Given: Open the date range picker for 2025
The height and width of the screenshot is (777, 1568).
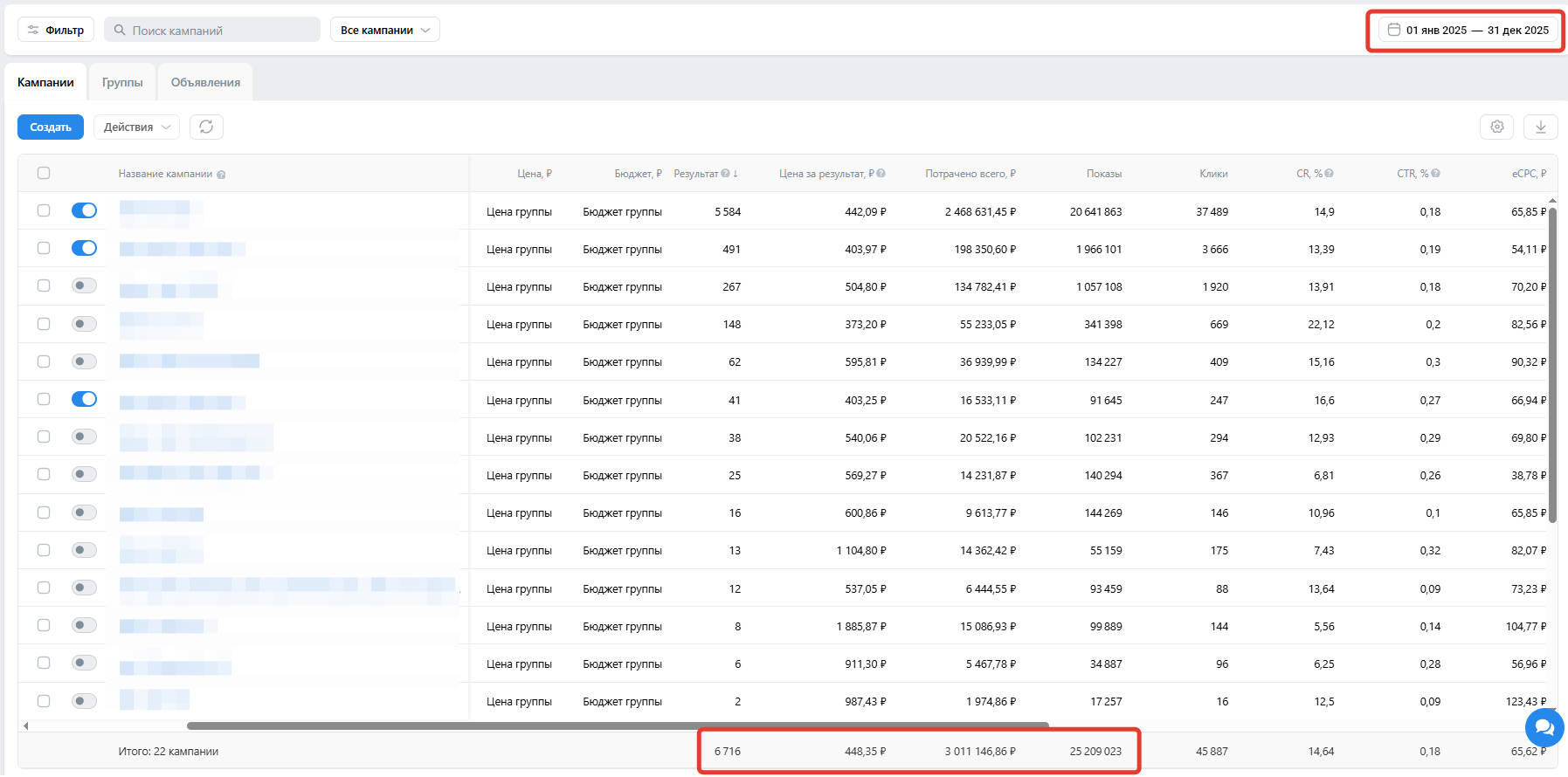Looking at the screenshot, I should pyautogui.click(x=1468, y=30).
